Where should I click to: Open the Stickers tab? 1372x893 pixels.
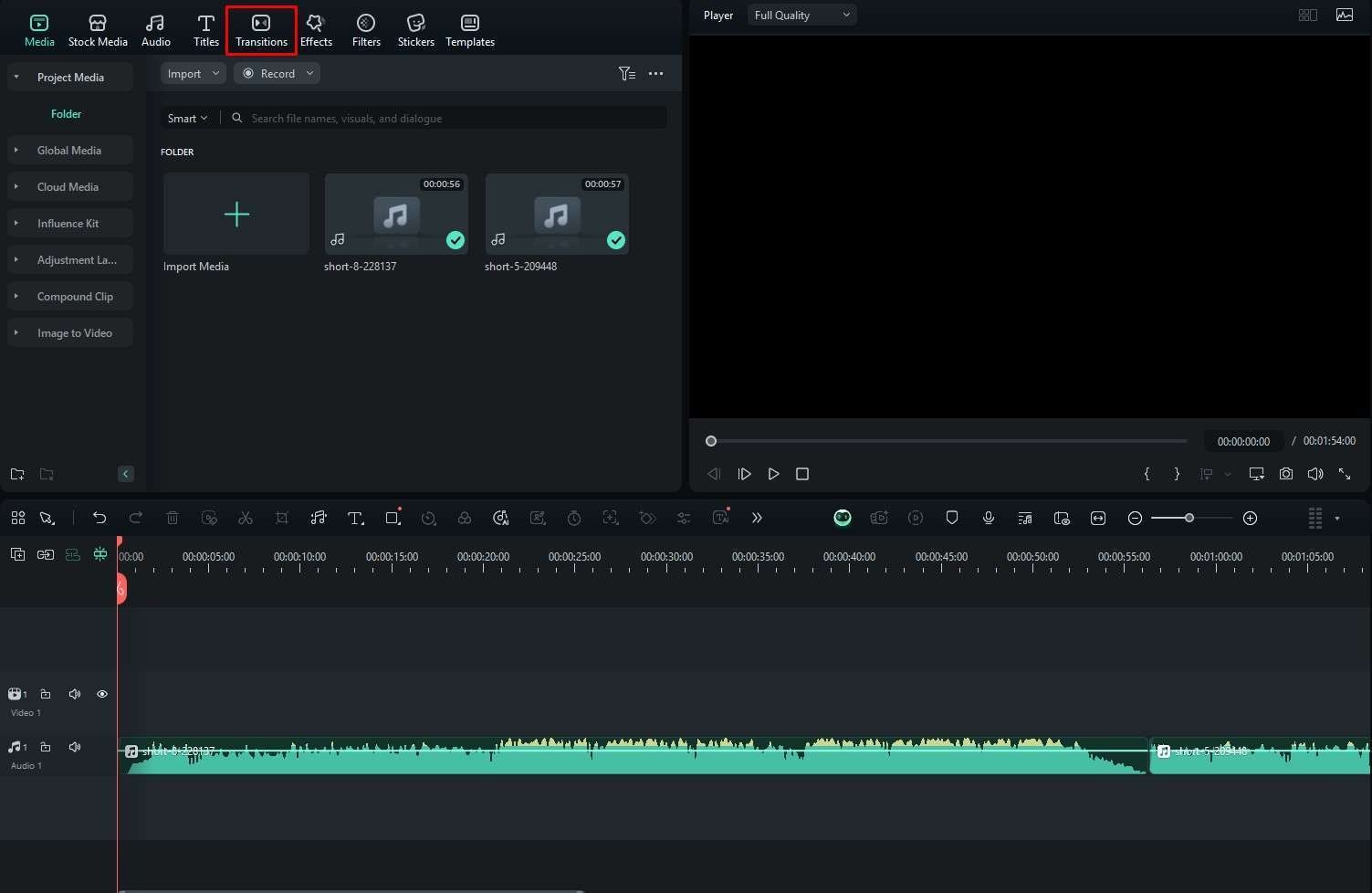(x=415, y=30)
